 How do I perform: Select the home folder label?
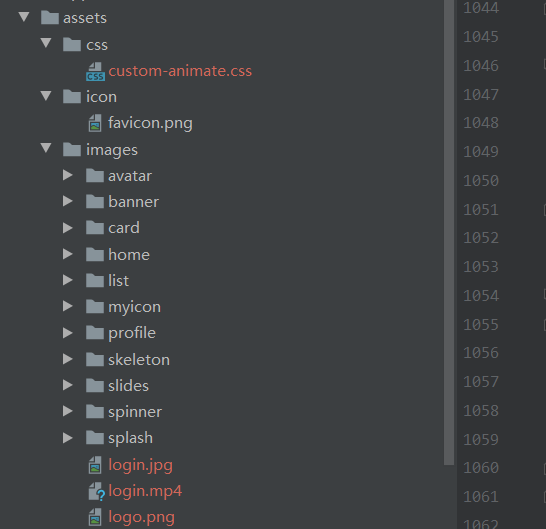[129, 255]
